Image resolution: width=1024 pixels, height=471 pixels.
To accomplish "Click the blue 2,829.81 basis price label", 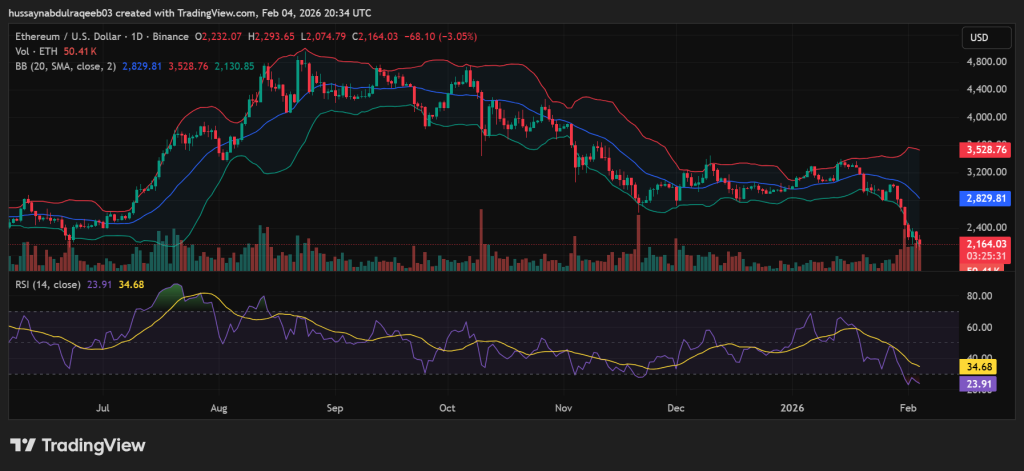I will pos(985,198).
